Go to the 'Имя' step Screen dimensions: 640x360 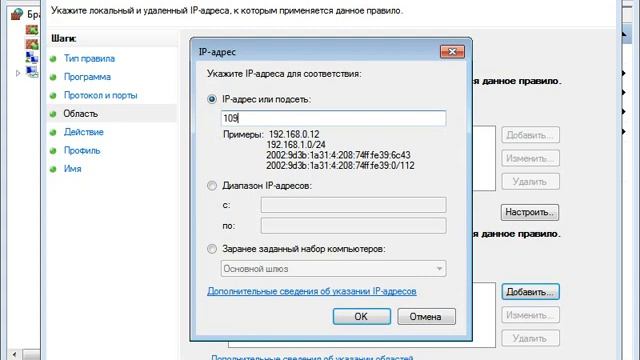coord(72,169)
